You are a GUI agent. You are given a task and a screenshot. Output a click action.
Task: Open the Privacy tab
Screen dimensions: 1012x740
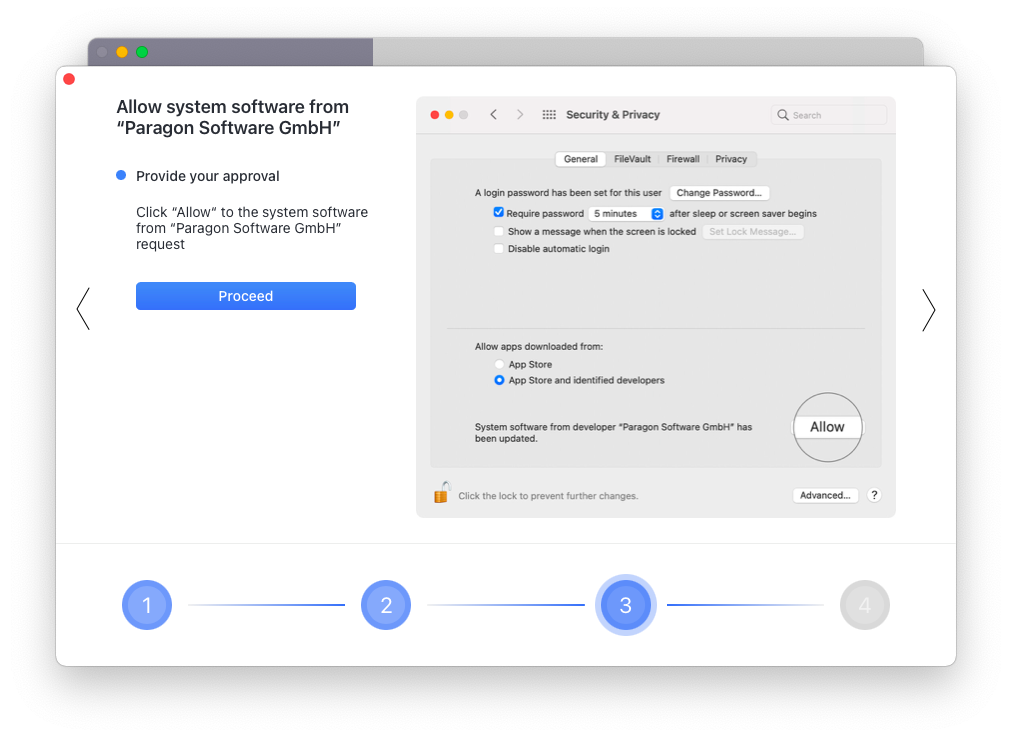pos(732,158)
